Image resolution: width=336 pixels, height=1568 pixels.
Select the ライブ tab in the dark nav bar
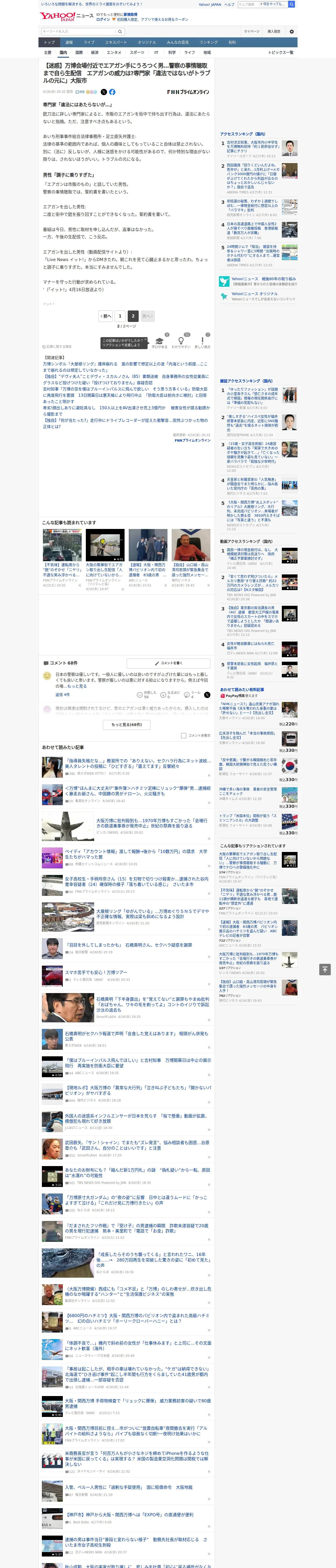pos(89,43)
